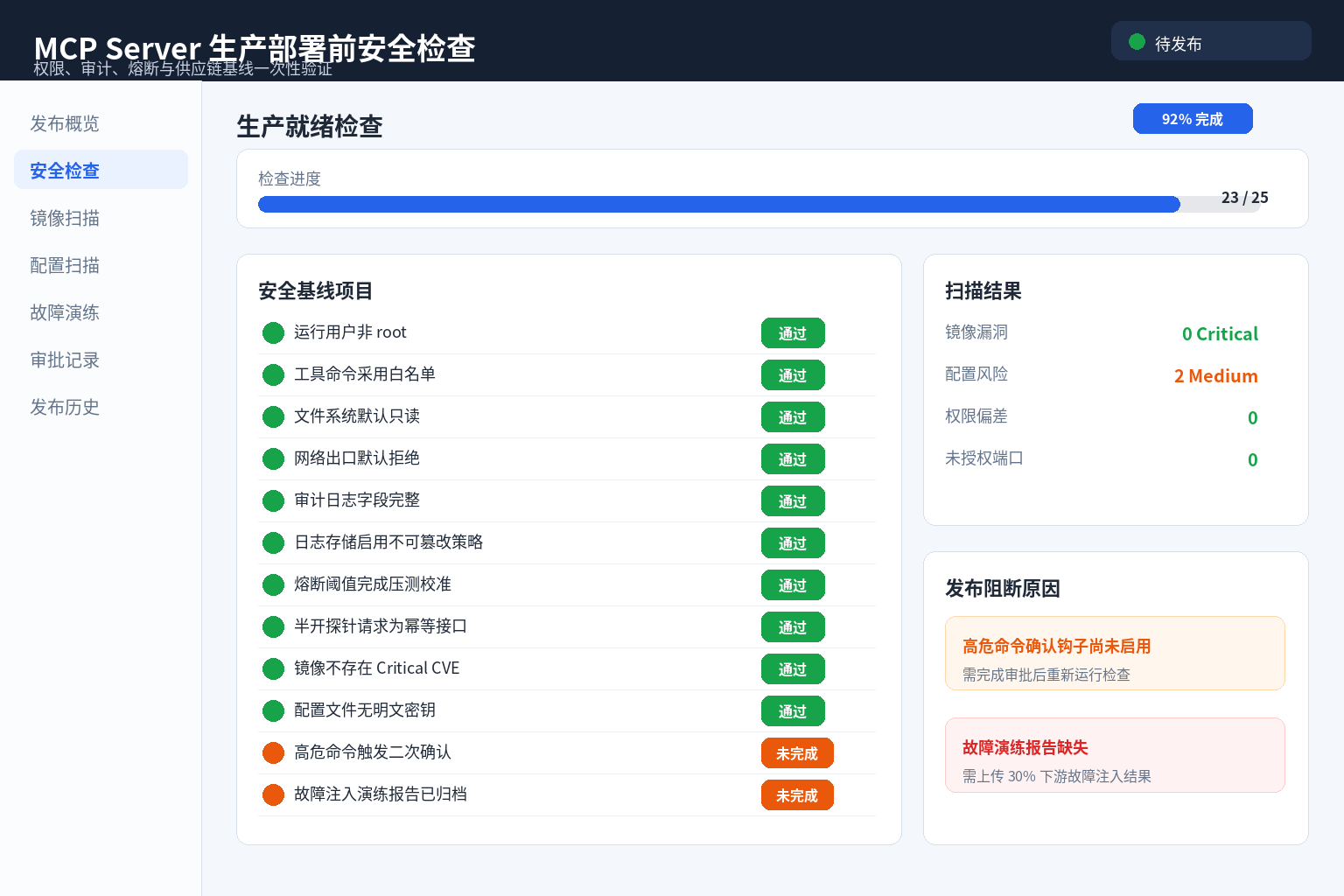Click the 运行用户非 root item text

coord(350,332)
